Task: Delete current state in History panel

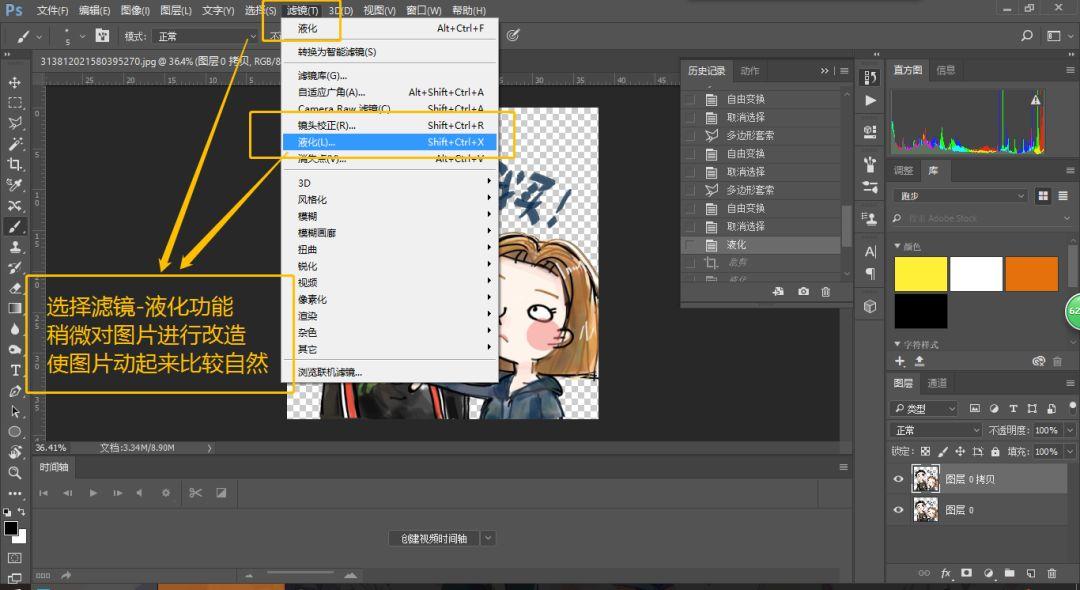Action: 826,292
